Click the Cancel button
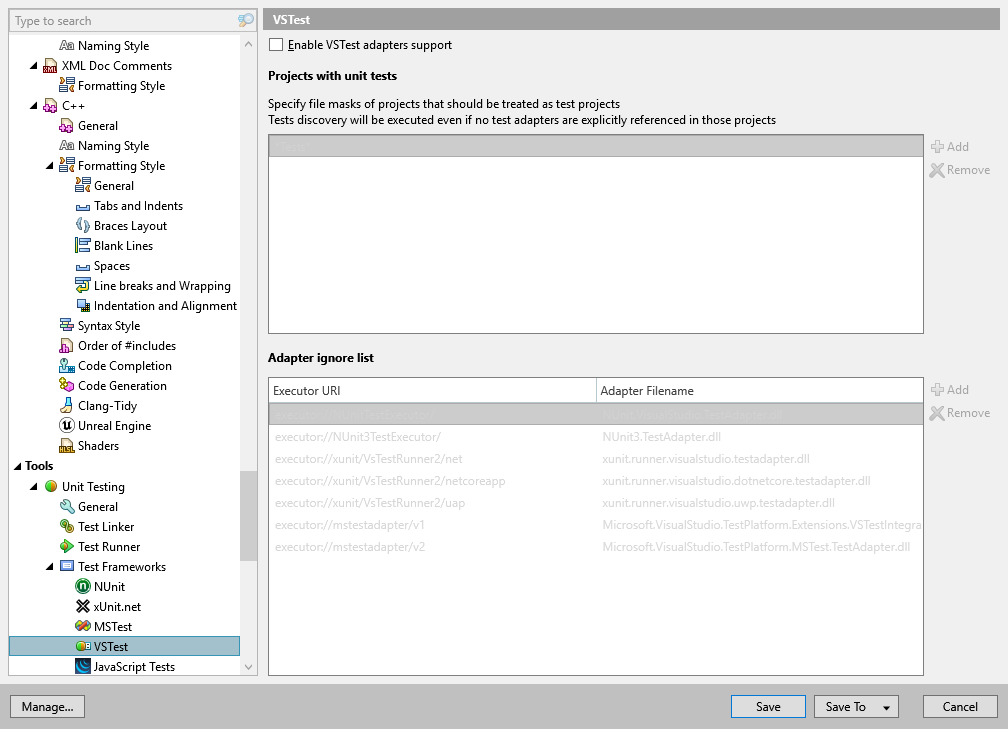The image size is (1008, 729). pos(960,706)
